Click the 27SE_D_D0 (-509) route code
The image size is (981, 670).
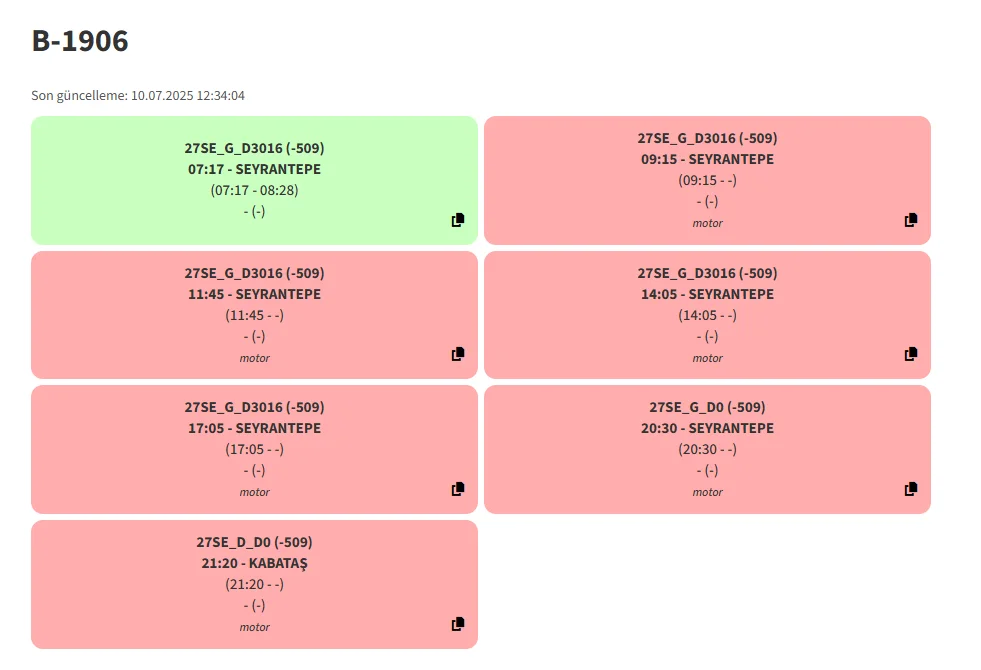point(254,542)
